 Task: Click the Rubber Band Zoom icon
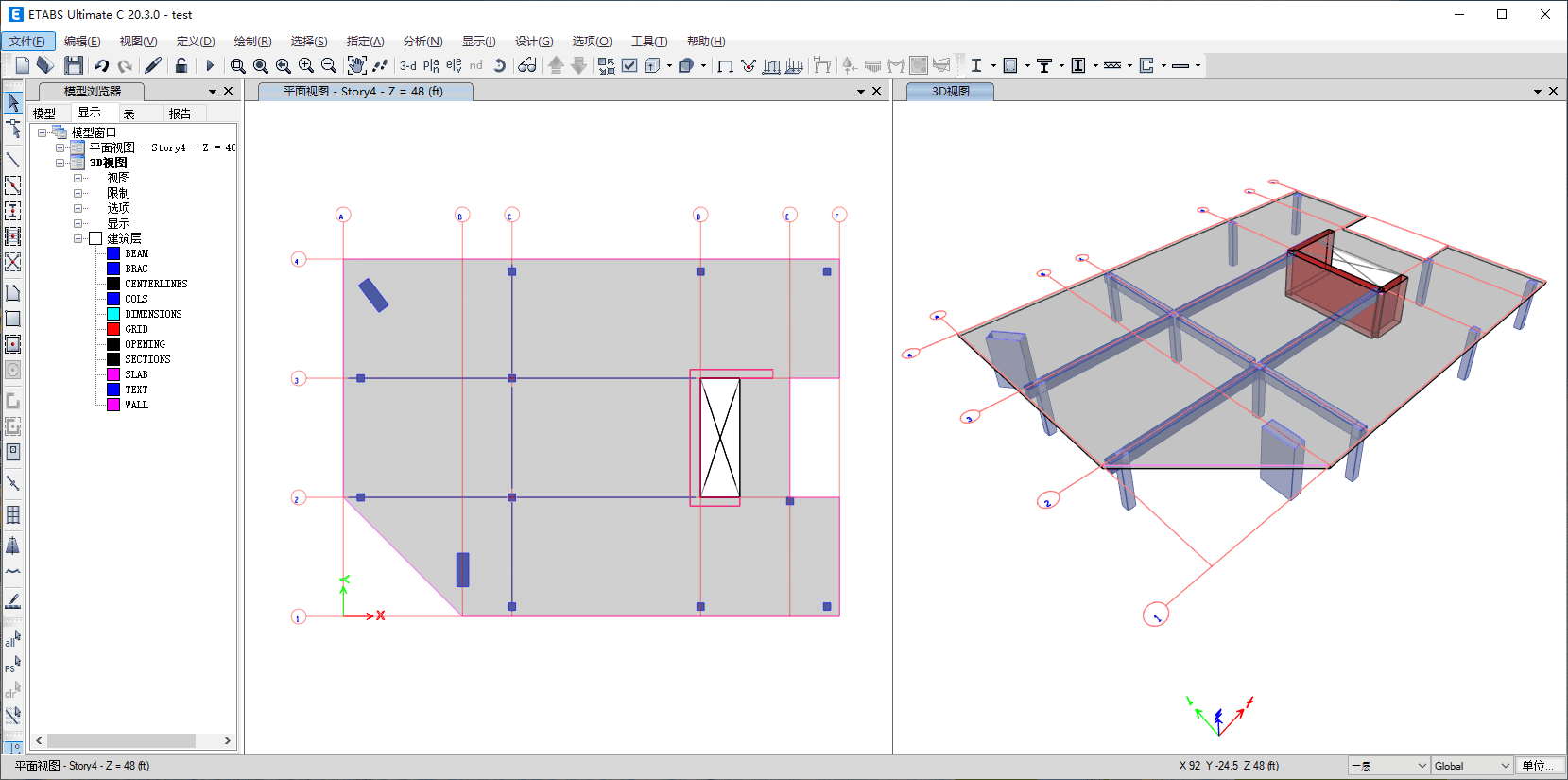[x=238, y=65]
